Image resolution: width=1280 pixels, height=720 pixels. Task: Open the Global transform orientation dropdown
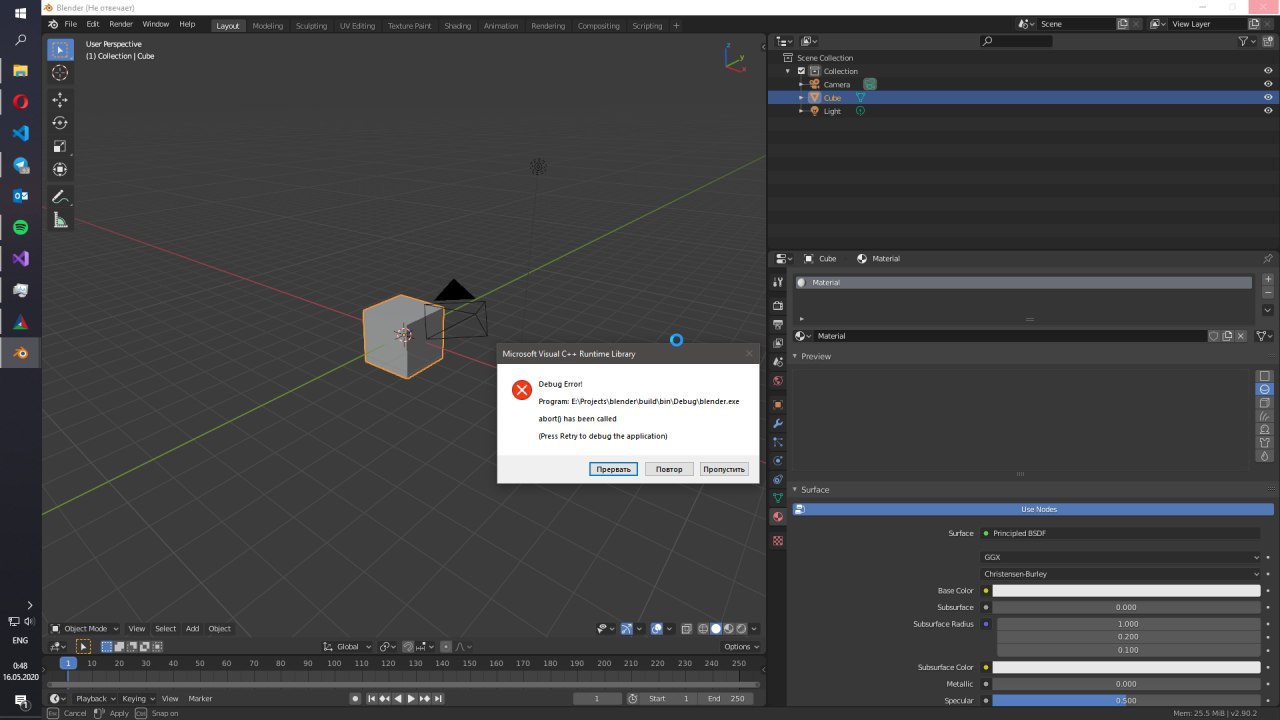(348, 646)
